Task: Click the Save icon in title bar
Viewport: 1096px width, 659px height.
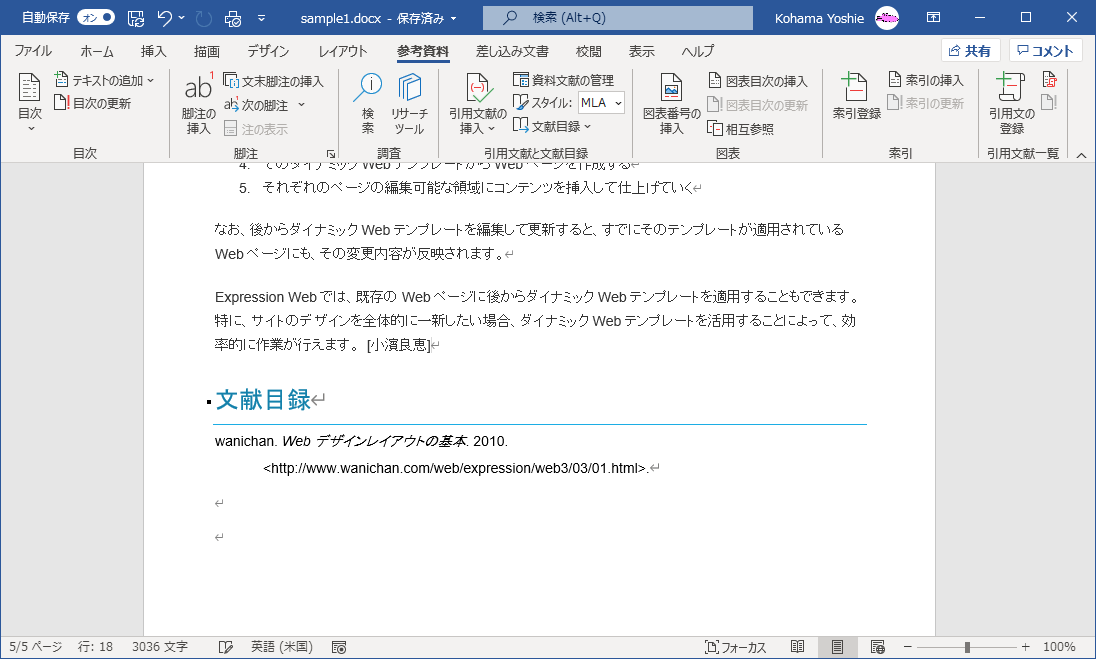Action: click(136, 18)
